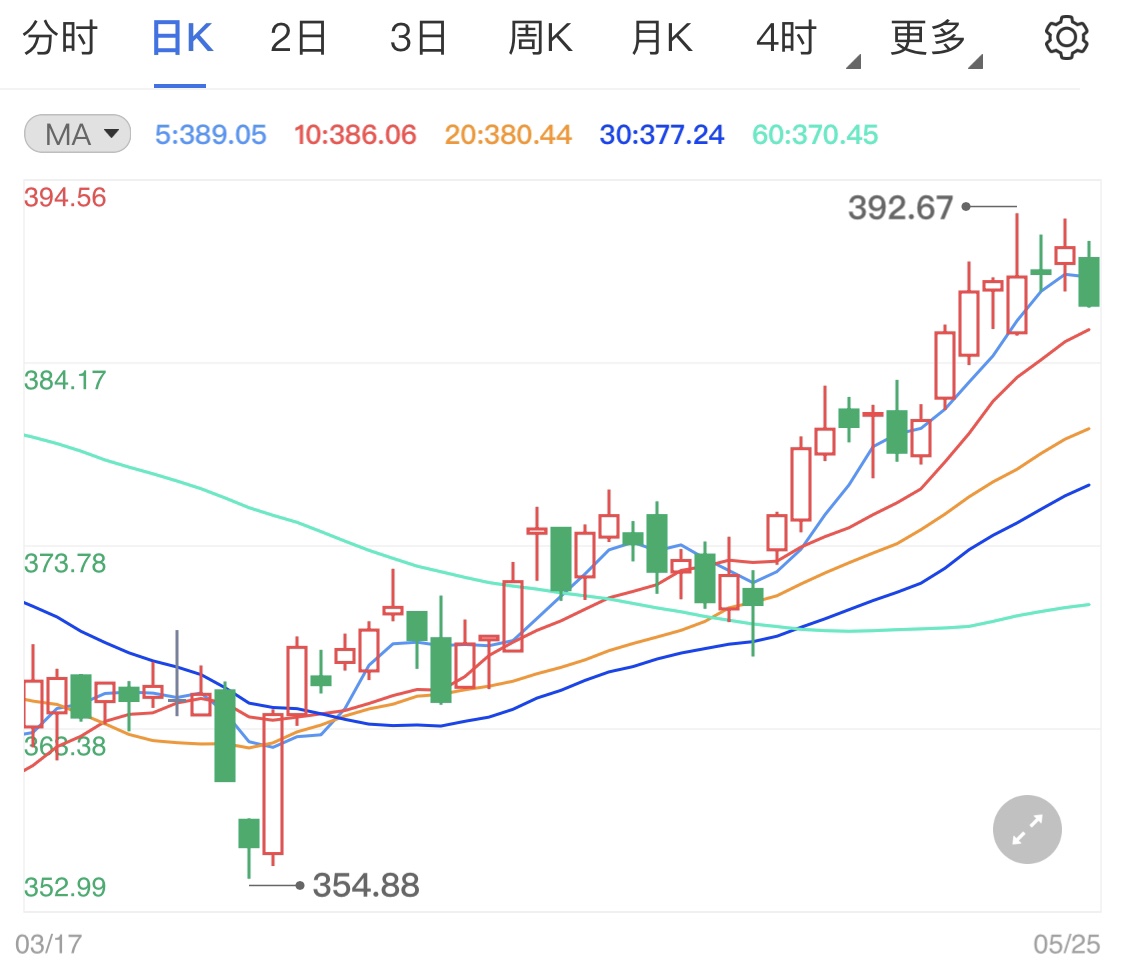
Task: Open the chart settings gear icon
Action: click(x=1066, y=37)
